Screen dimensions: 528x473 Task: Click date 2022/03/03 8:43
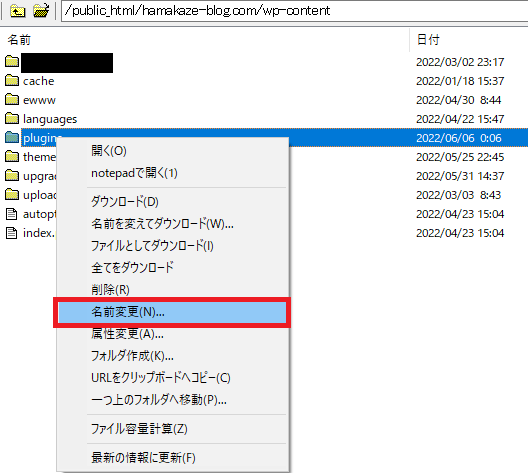coord(459,195)
